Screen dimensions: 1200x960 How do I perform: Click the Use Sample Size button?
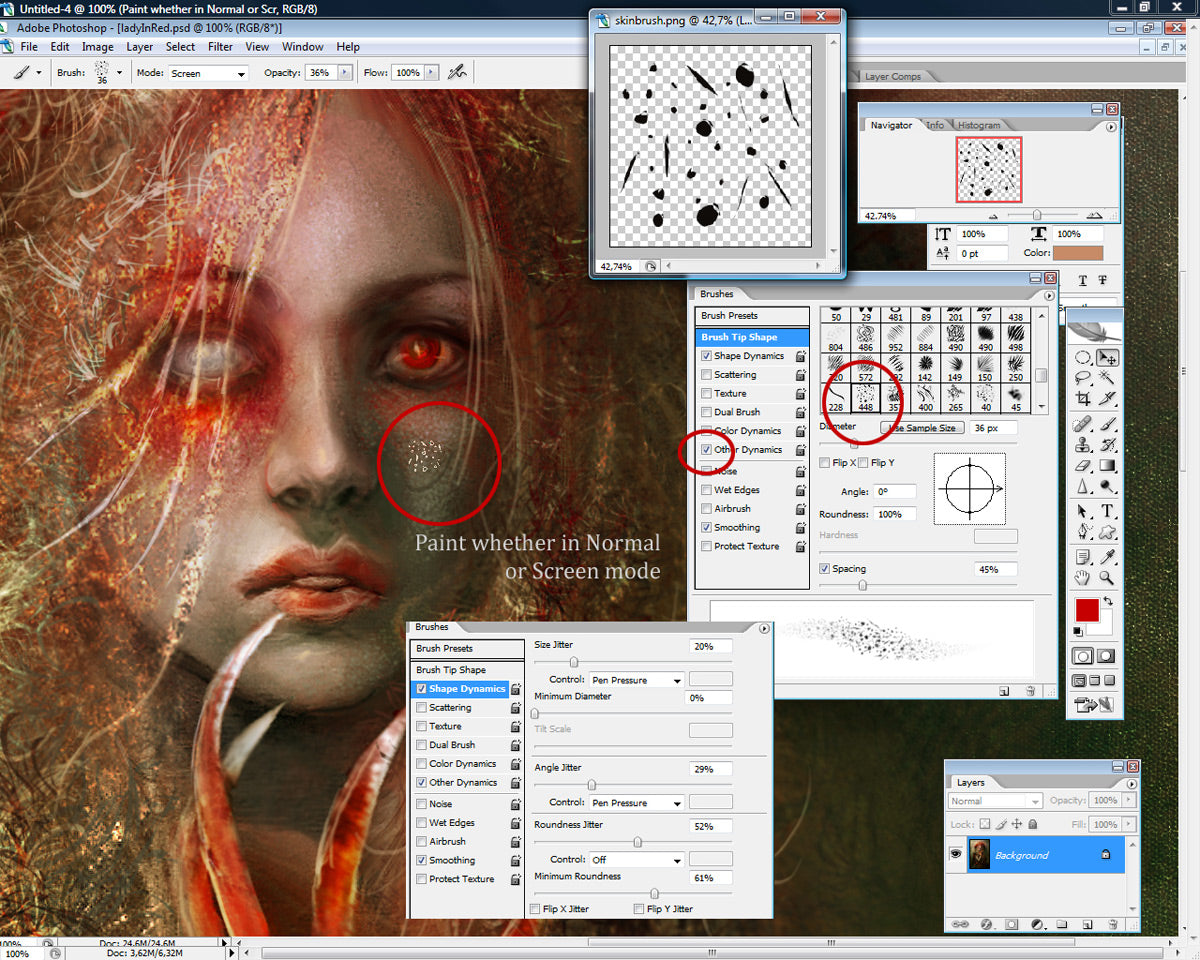pos(922,428)
